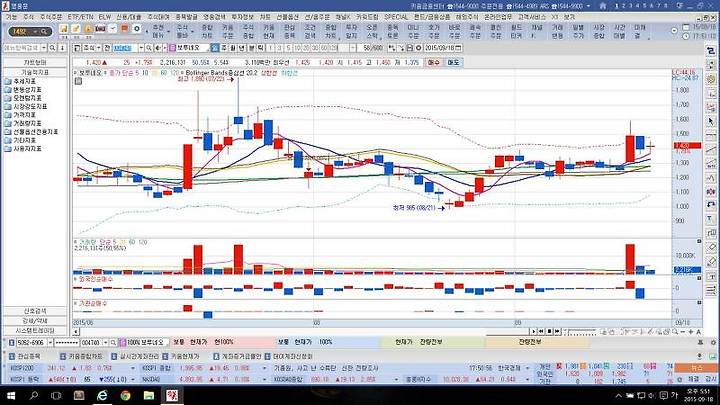Click the taskbar search icon

[34, 395]
